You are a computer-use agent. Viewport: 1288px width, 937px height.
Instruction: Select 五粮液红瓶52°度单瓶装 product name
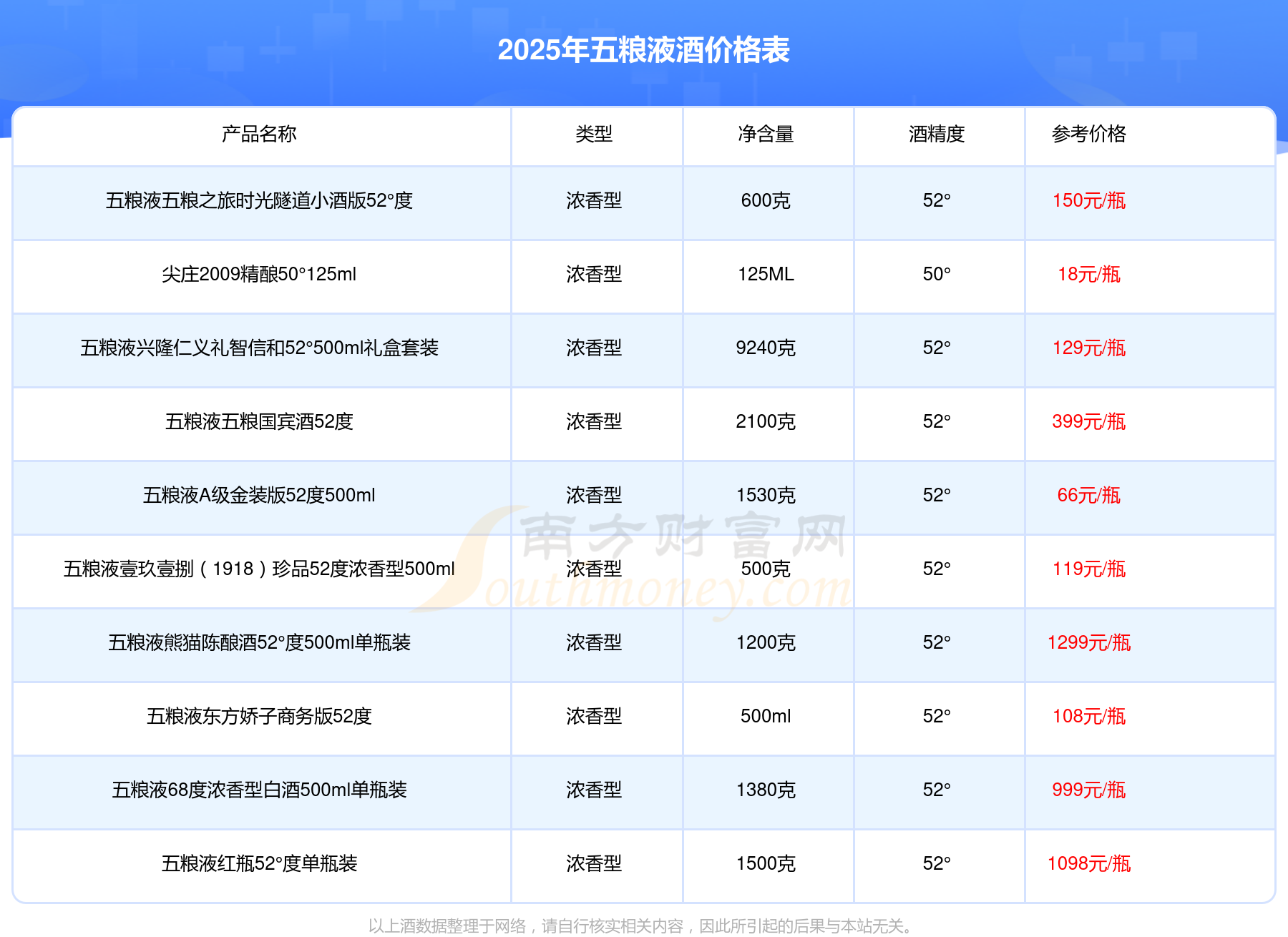[259, 863]
